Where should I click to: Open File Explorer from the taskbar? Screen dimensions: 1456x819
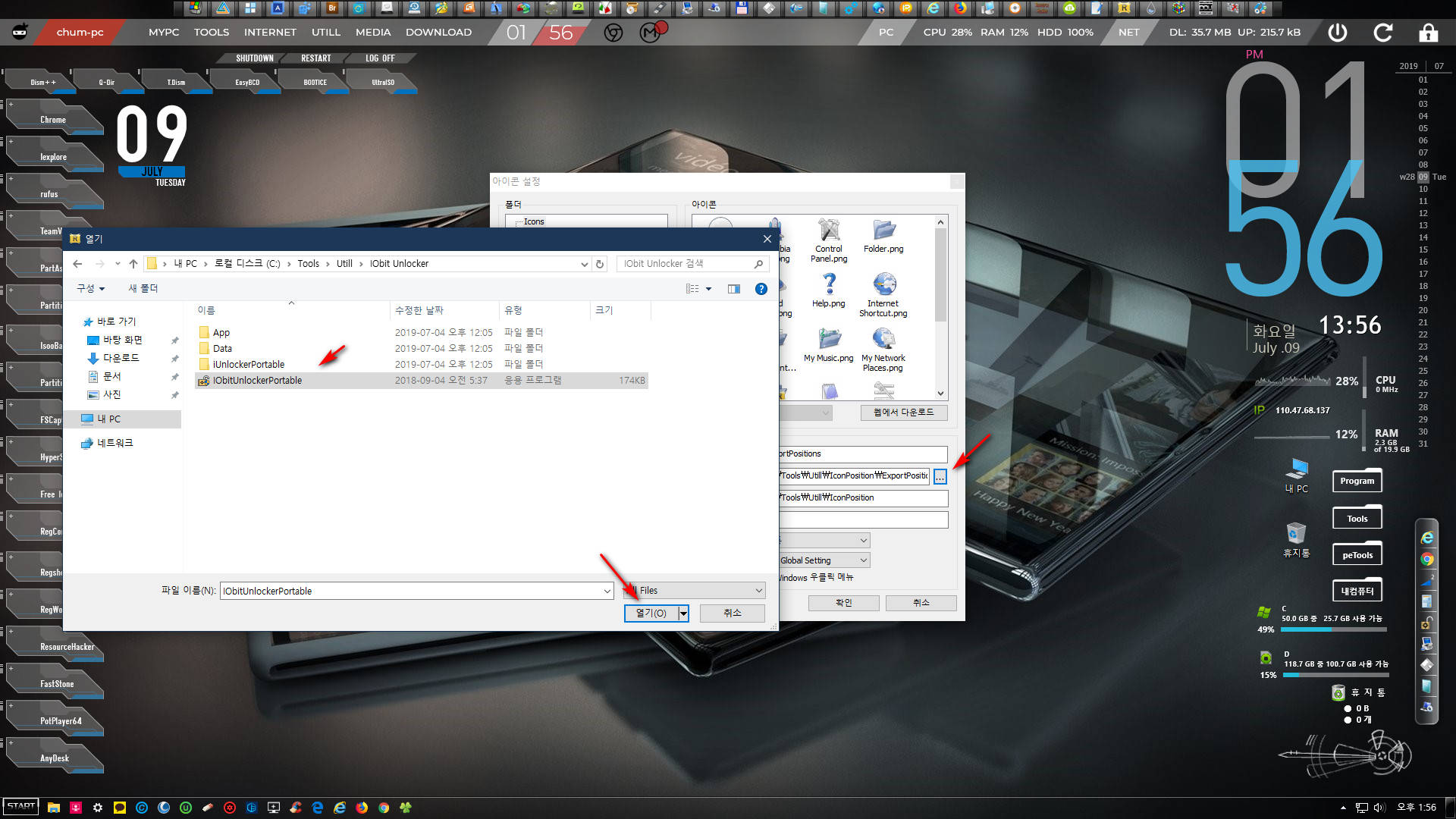(x=53, y=808)
